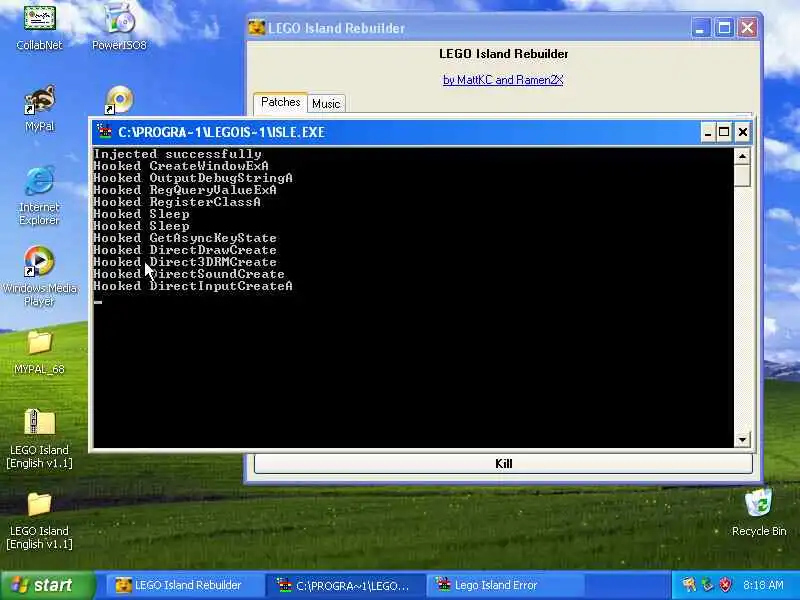Click the 'Hooked RegQueryValueExA' line
This screenshot has width=800, height=600.
tap(185, 190)
